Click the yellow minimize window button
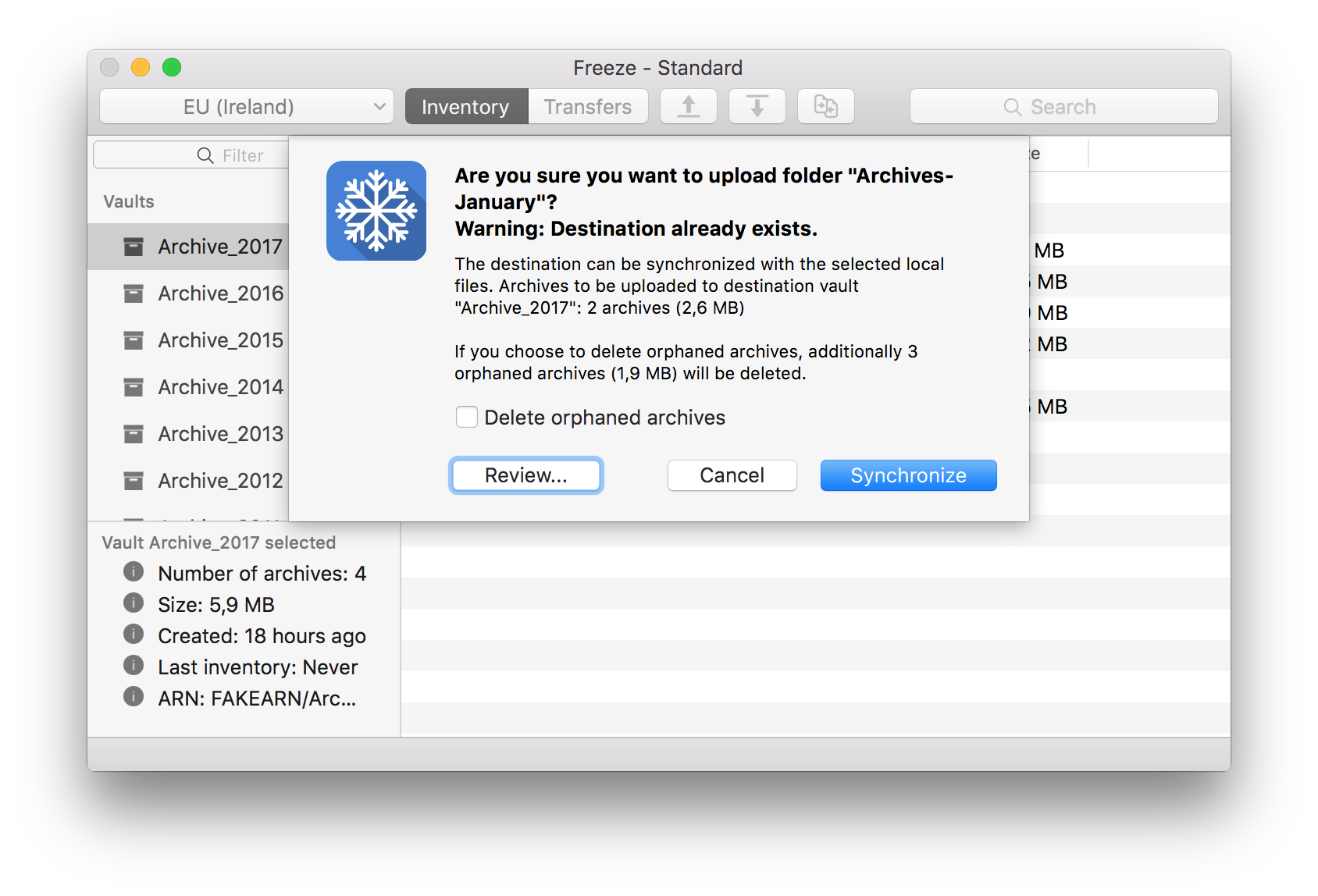 pyautogui.click(x=141, y=67)
